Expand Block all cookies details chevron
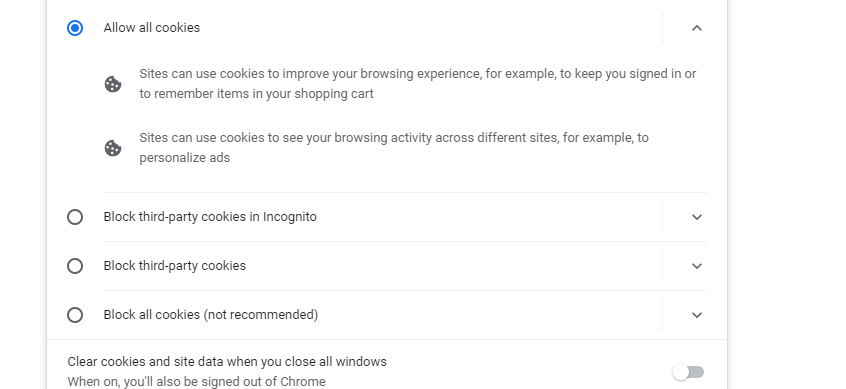The width and height of the screenshot is (846, 389). 697,315
